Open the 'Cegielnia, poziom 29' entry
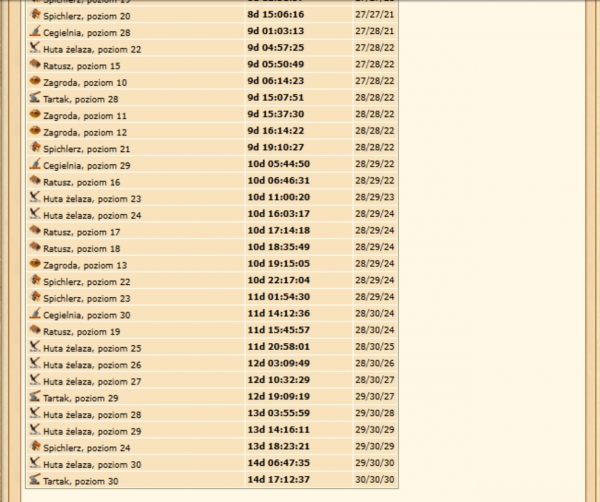Viewport: 600px width, 502px height. point(87,165)
